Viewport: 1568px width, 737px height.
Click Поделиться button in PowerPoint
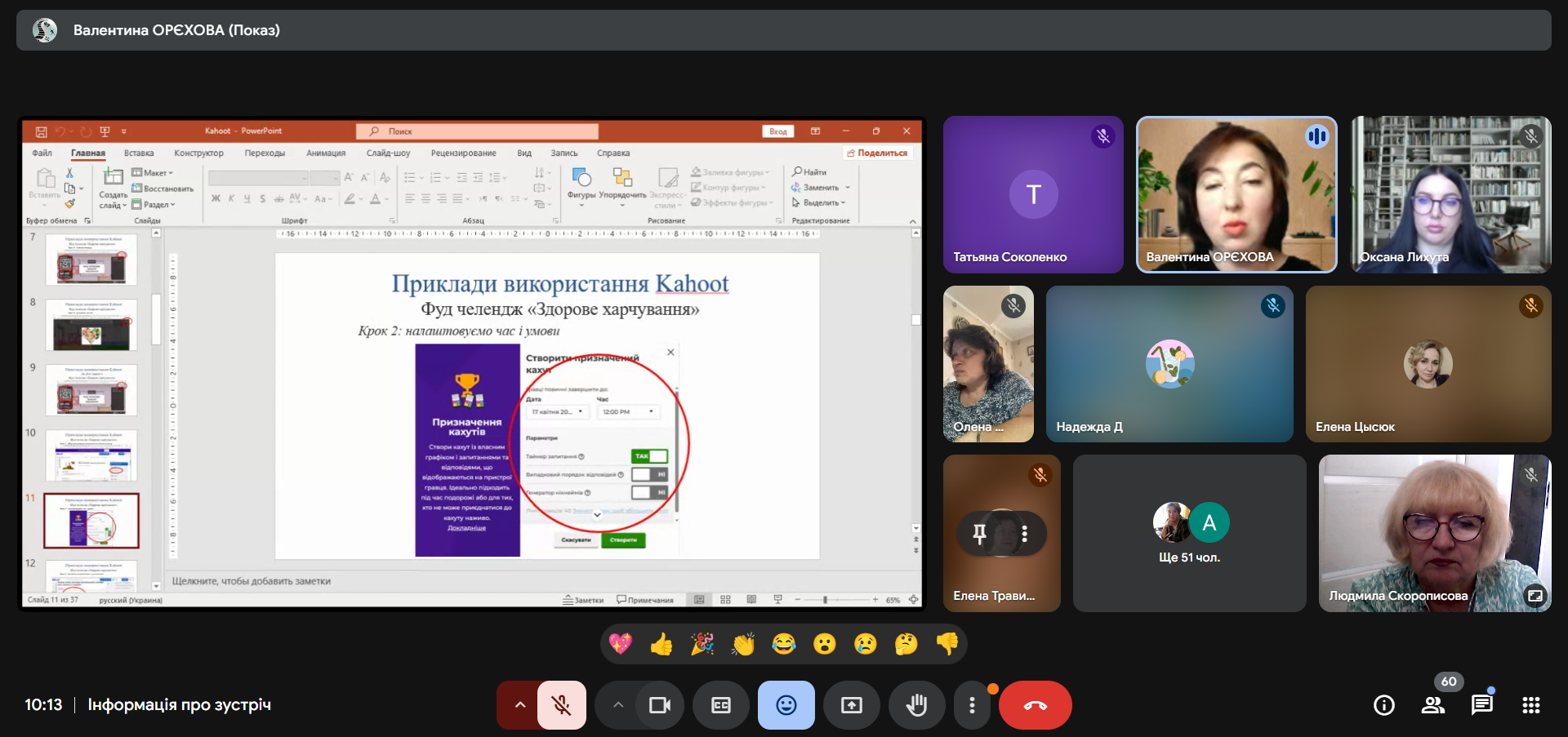877,153
